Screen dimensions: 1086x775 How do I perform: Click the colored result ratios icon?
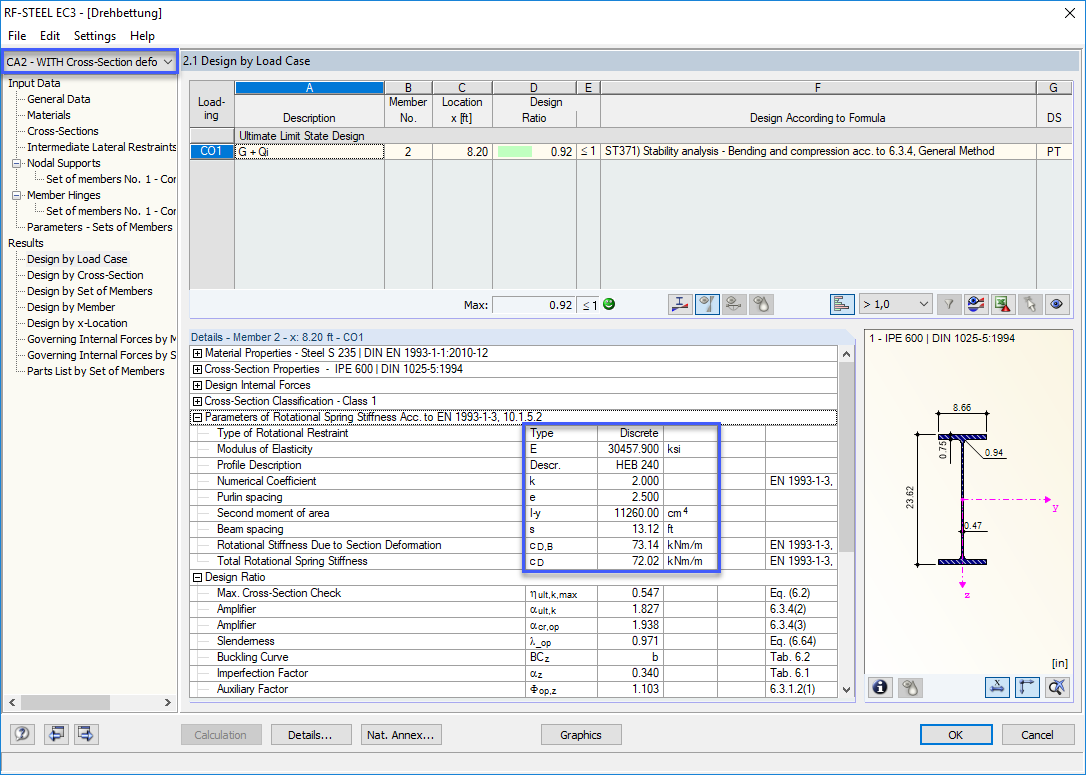[x=976, y=304]
